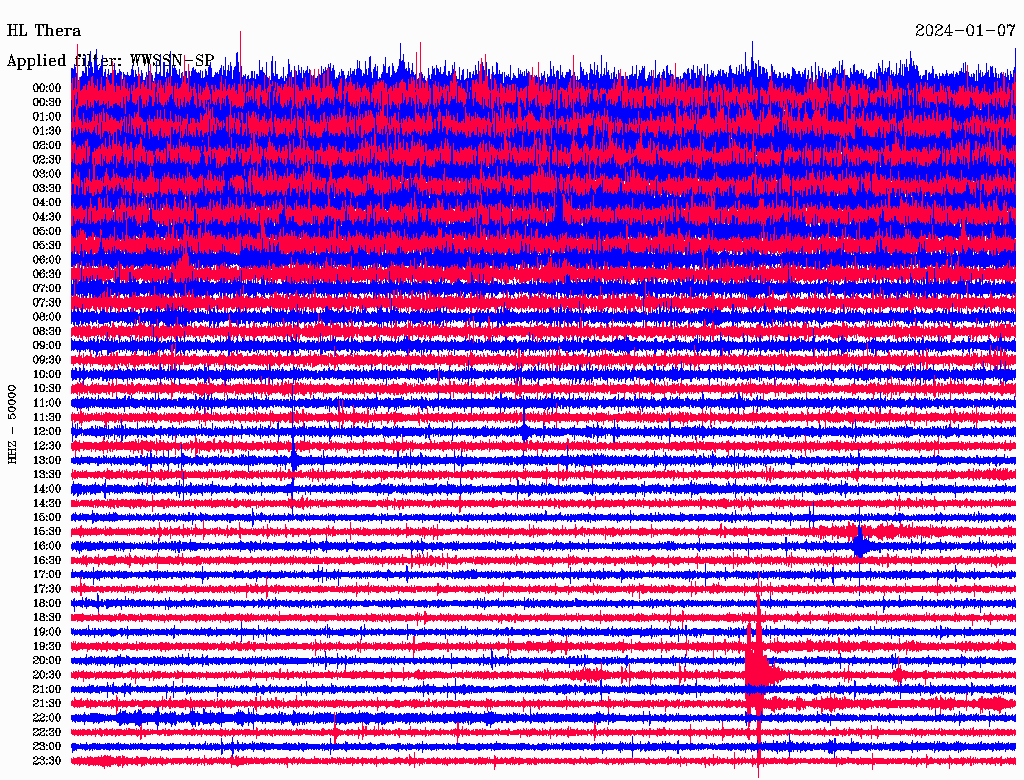Select the 14:30 time label

pos(47,504)
